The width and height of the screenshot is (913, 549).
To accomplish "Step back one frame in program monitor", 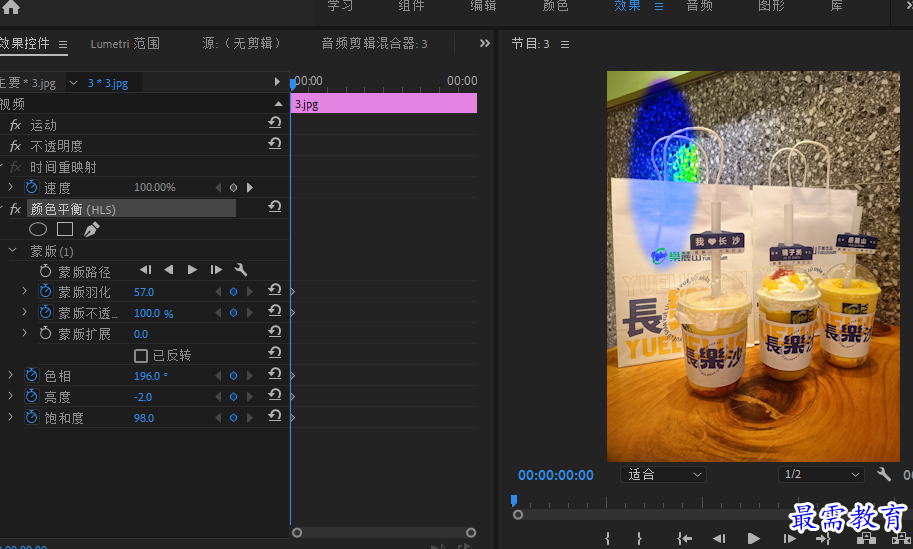I will [x=719, y=539].
